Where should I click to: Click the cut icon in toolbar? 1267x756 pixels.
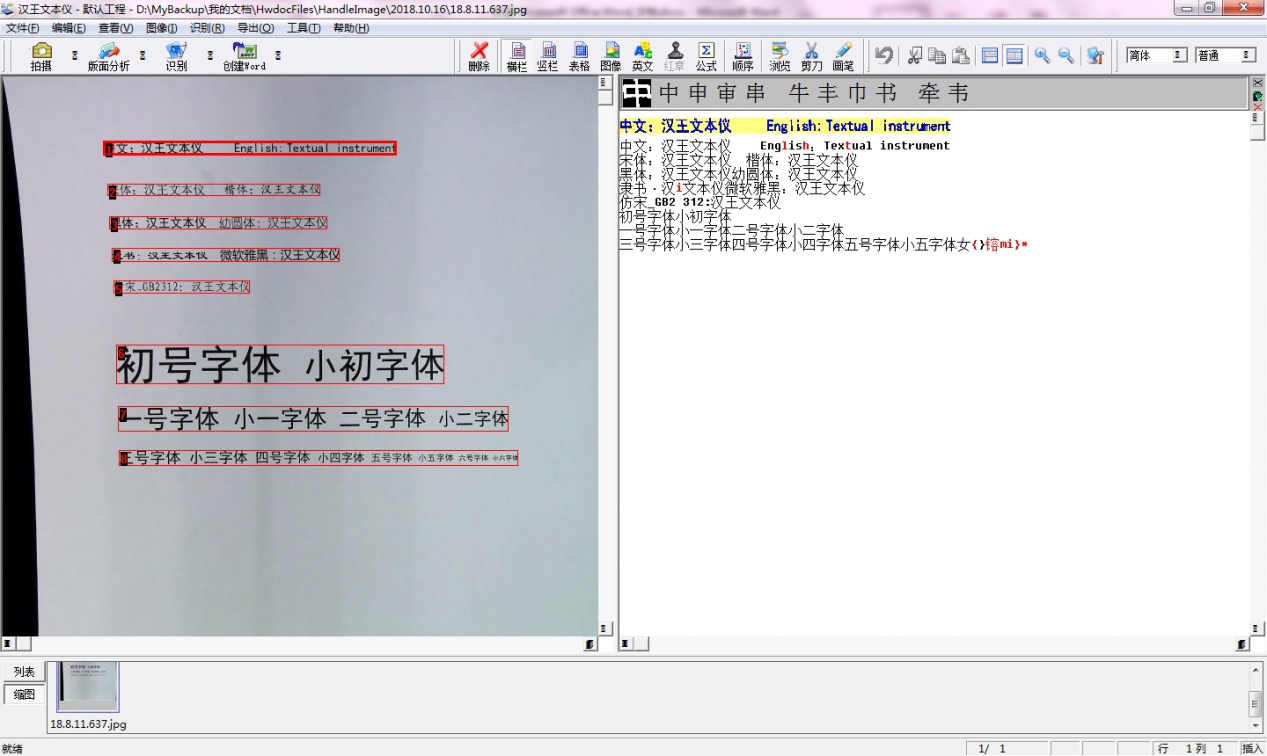pos(914,55)
